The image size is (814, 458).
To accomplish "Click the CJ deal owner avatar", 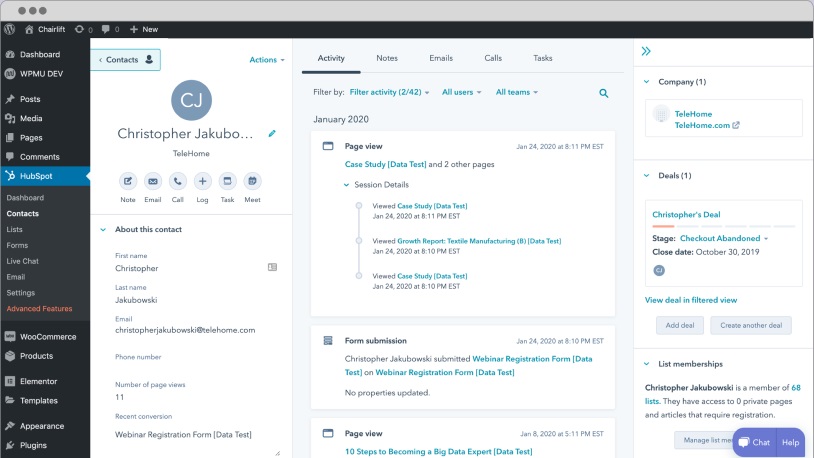I will pos(659,270).
